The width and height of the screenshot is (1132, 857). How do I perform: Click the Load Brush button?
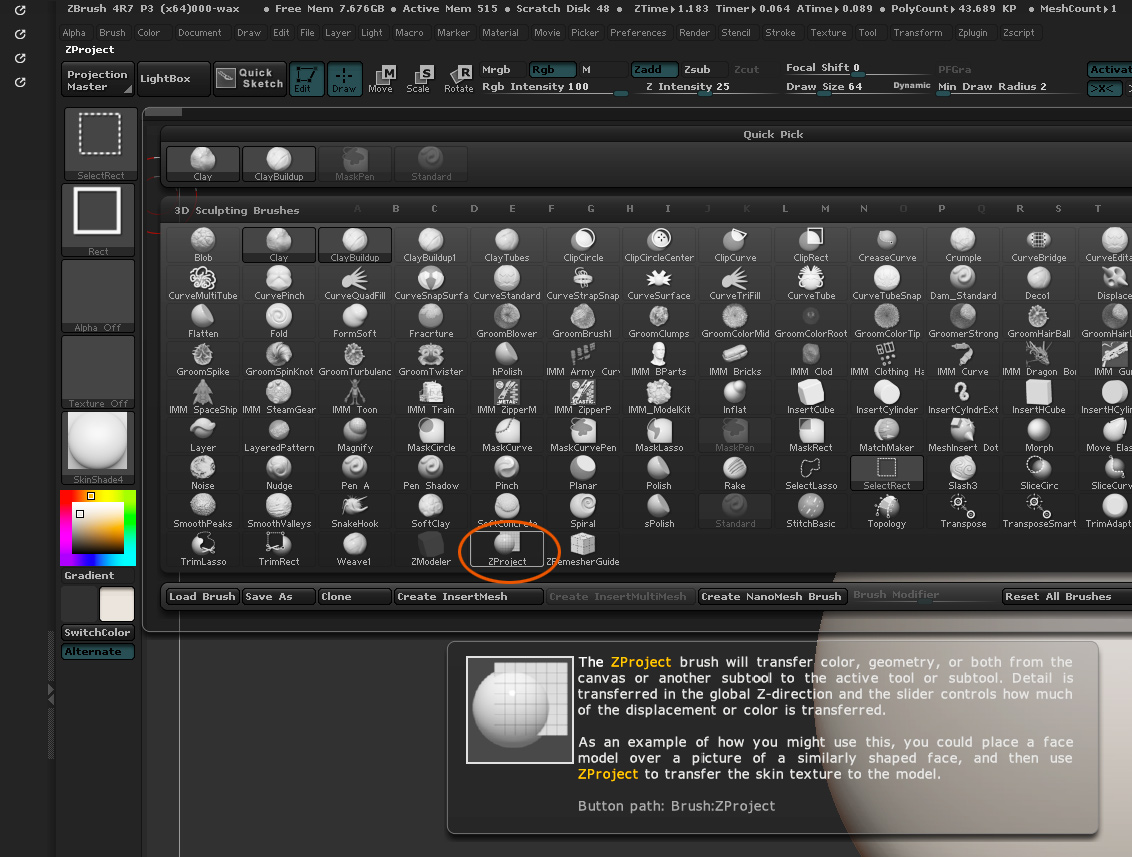click(202, 596)
